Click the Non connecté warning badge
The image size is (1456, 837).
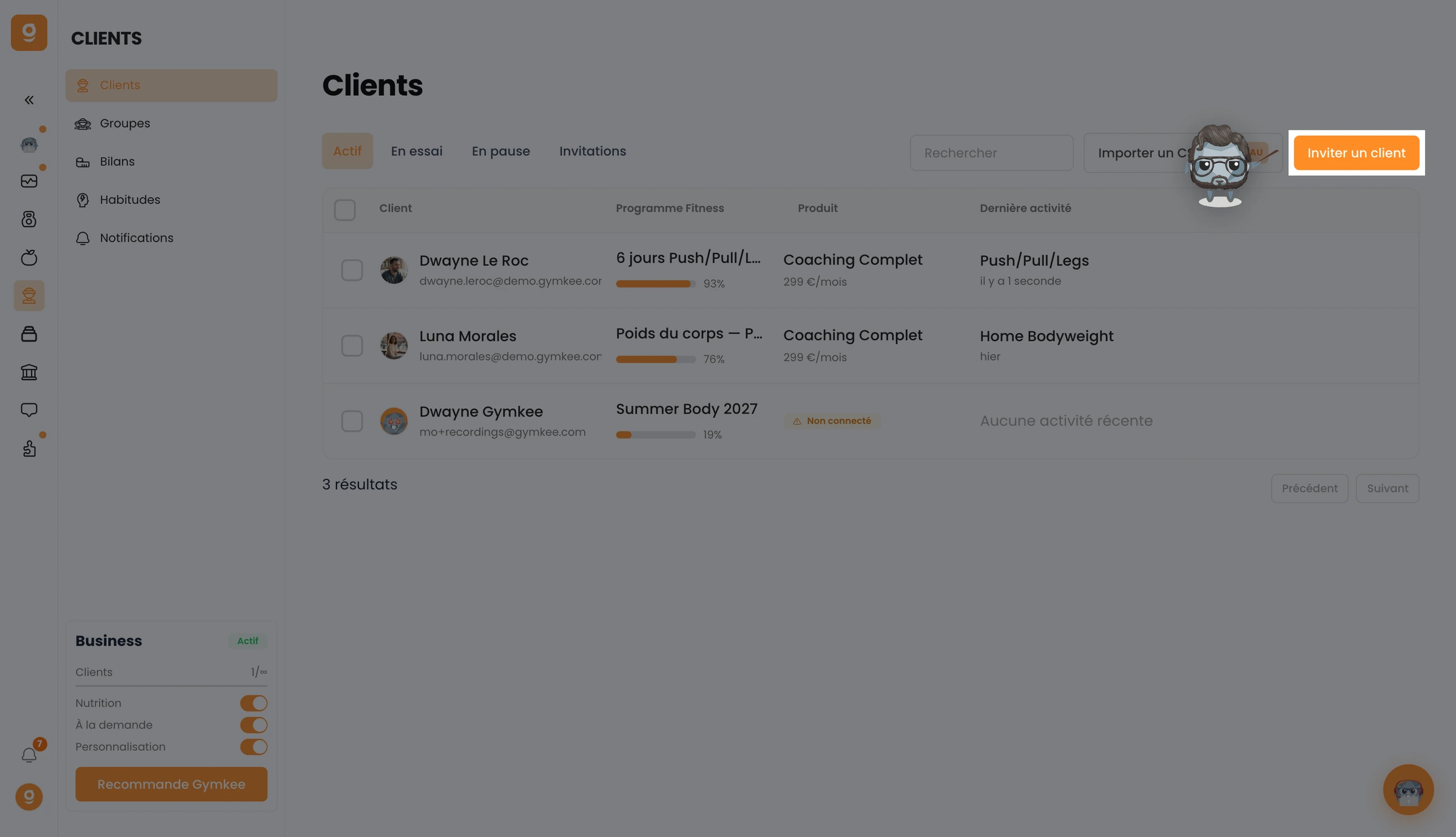point(832,421)
